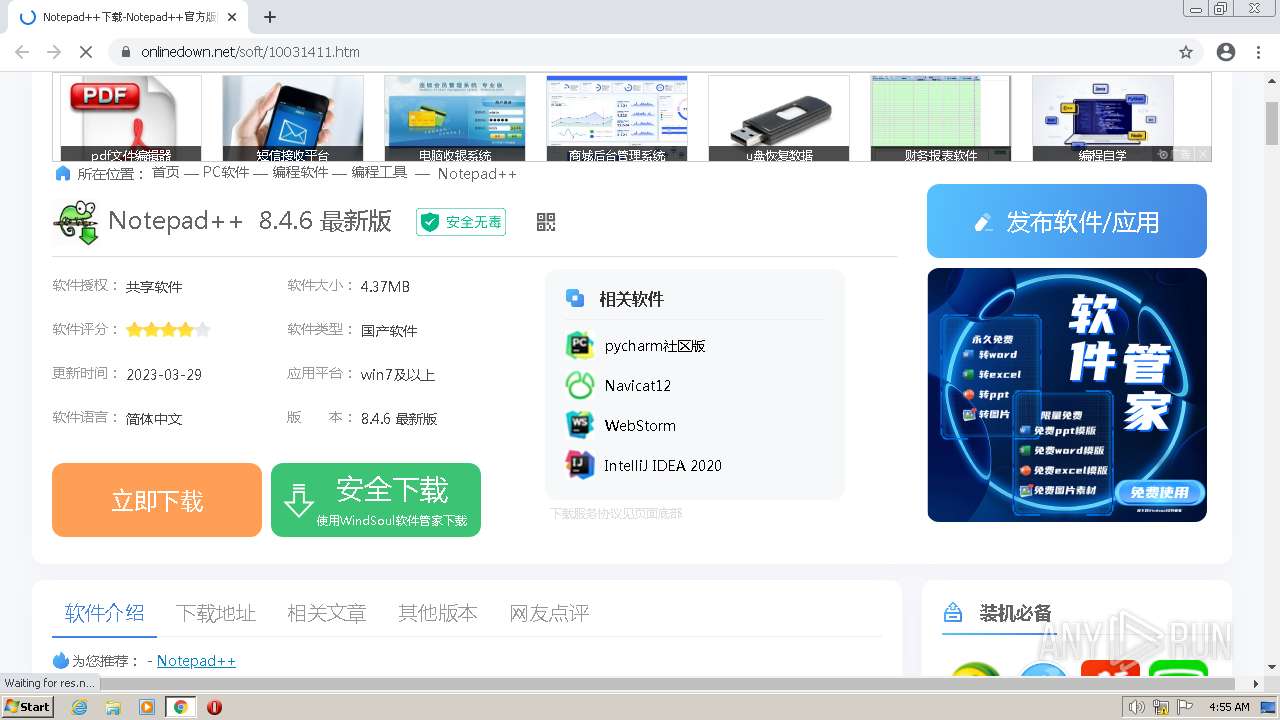Go to PC软件 breadcrumb link
Screen dimensions: 1280x720
pyautogui.click(x=226, y=172)
